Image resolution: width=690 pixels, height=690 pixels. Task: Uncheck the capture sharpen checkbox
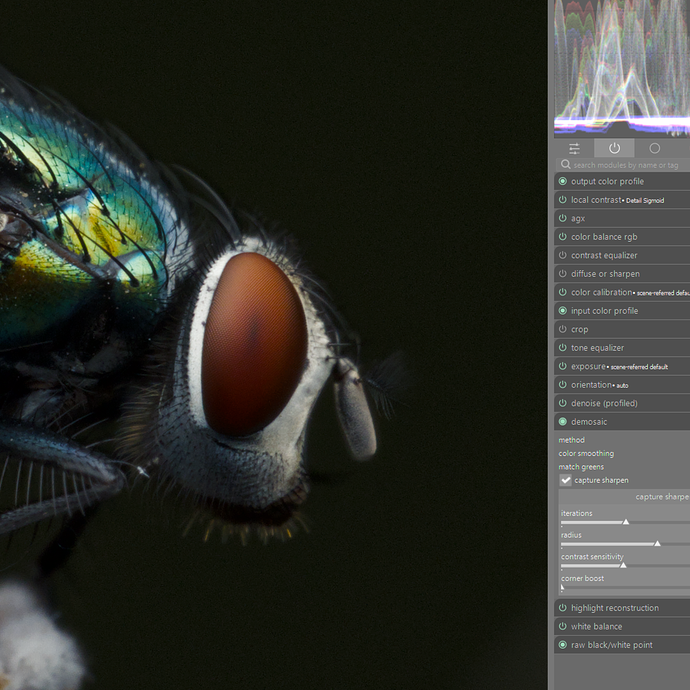point(566,480)
